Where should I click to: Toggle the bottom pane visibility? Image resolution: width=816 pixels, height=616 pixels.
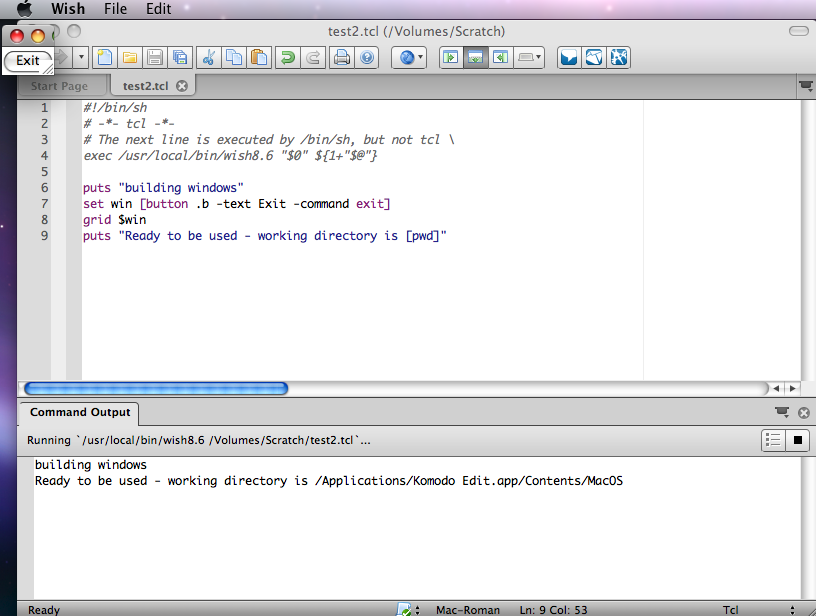tap(475, 58)
